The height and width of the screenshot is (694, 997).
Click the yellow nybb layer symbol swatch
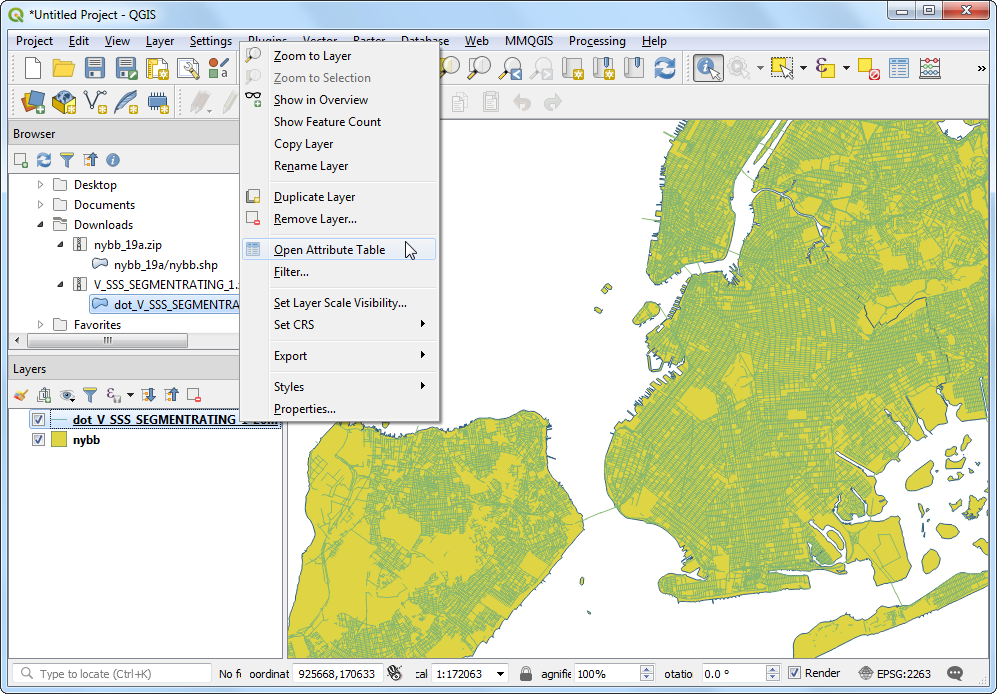coord(59,440)
